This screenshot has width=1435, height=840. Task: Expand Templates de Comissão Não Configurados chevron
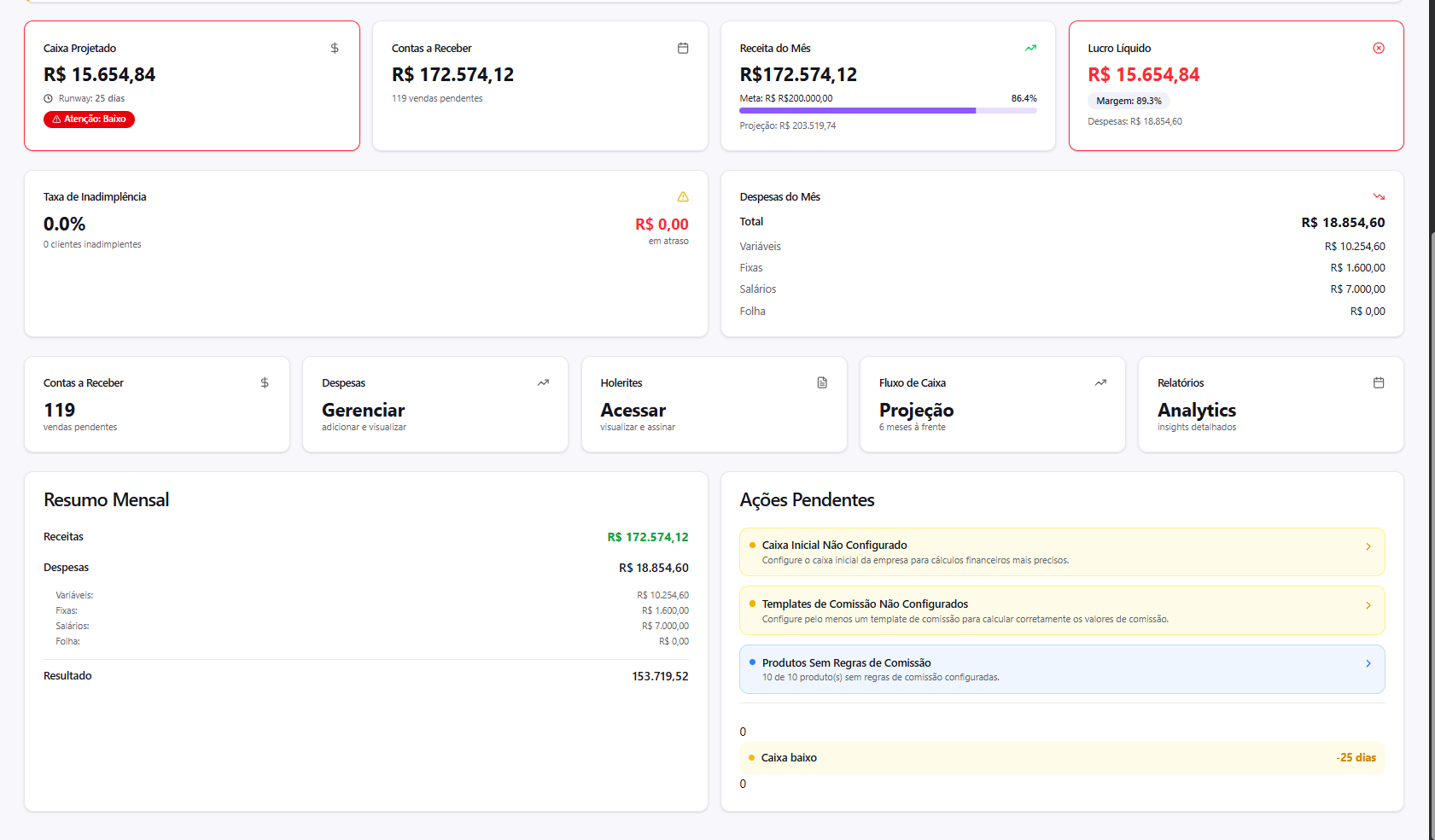click(x=1368, y=605)
